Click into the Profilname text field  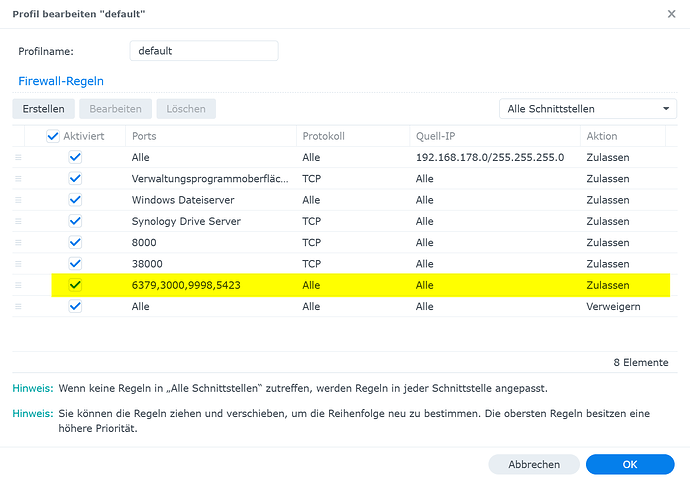click(204, 50)
